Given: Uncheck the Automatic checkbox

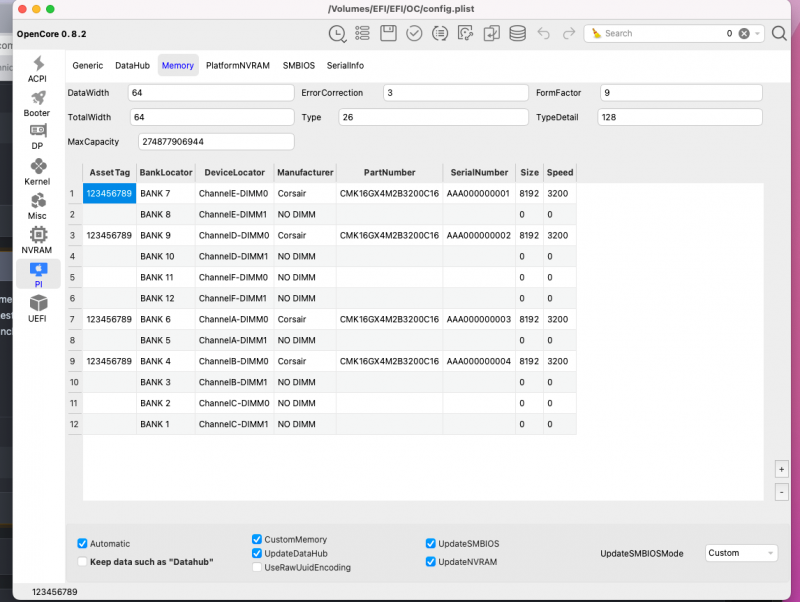Looking at the screenshot, I should (x=82, y=544).
